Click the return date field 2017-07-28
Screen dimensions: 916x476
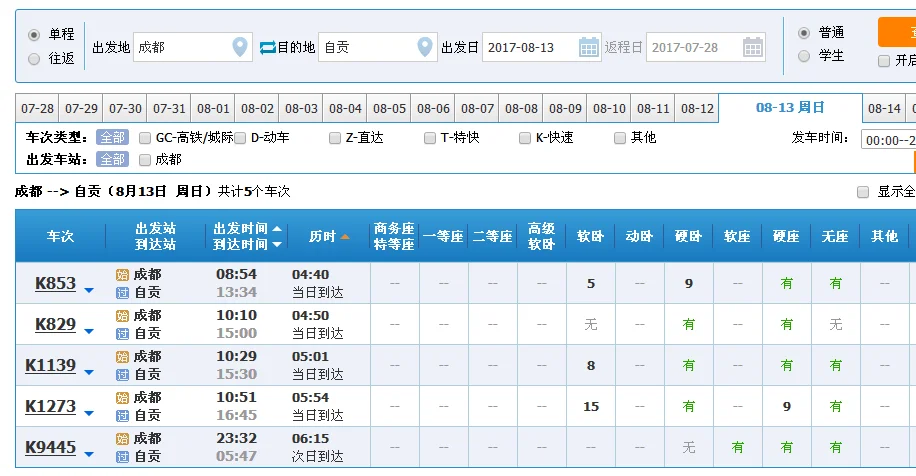[705, 47]
